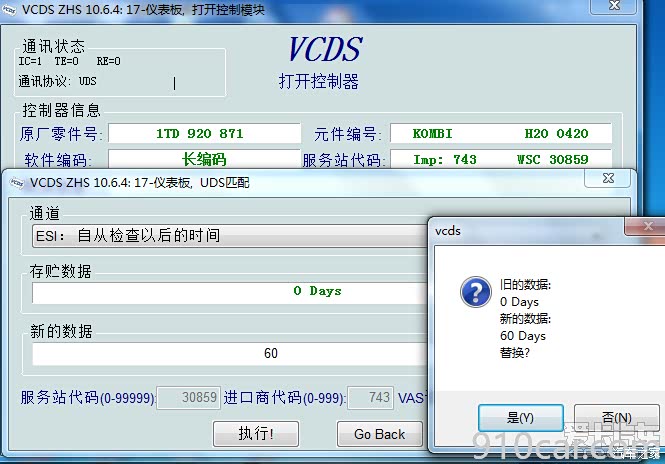Click the 新的数据 field containing 60
The height and width of the screenshot is (464, 665).
(230, 353)
